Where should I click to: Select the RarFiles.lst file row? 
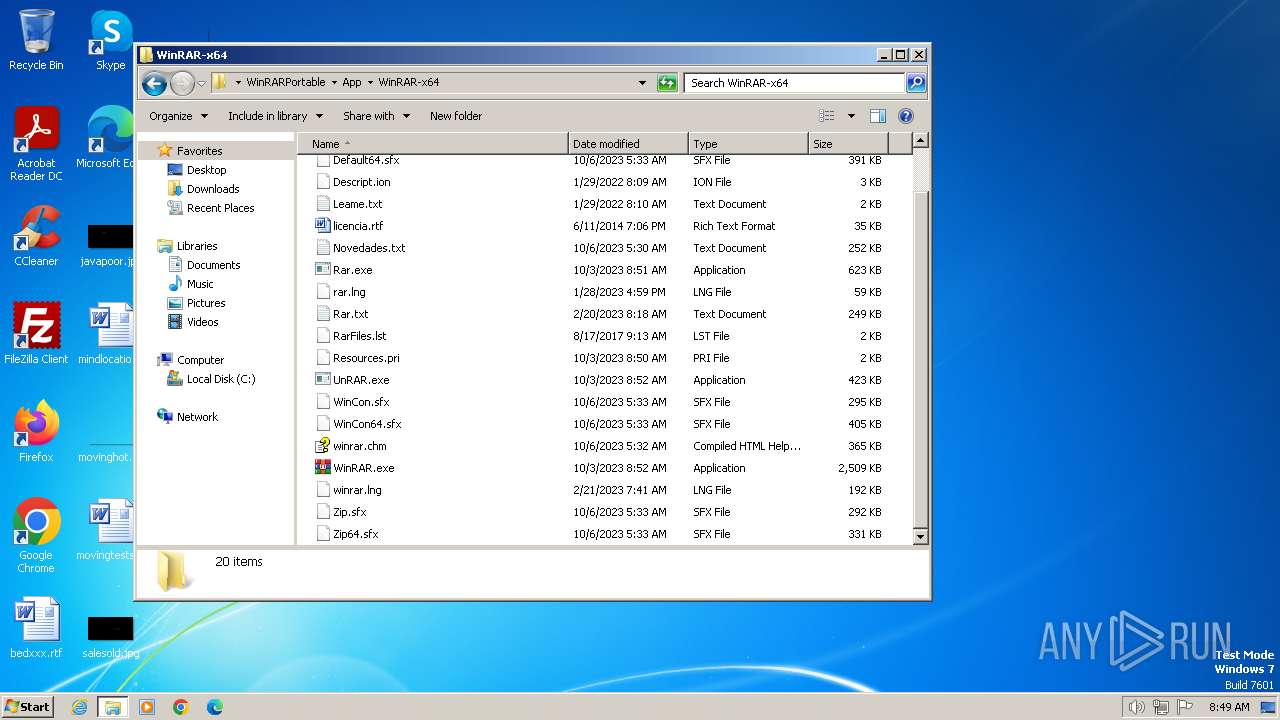click(x=605, y=336)
